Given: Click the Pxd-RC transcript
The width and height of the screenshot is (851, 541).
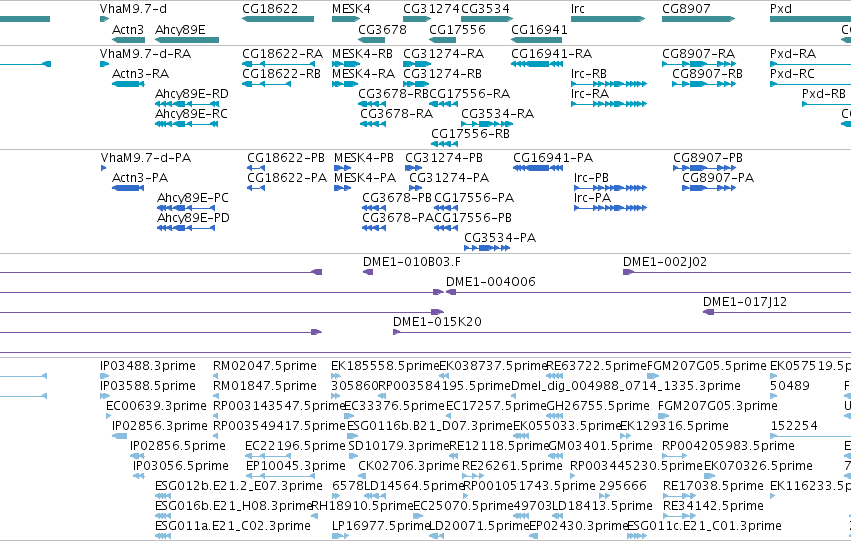Looking at the screenshot, I should [810, 84].
